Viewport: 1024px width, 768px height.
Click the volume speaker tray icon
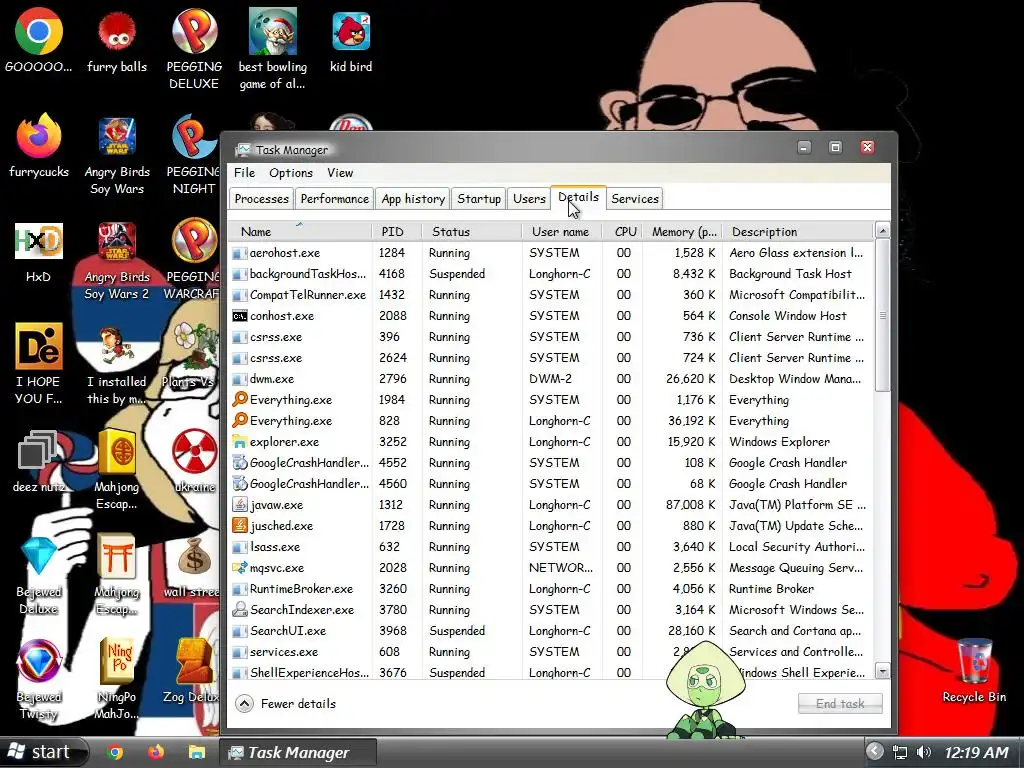(923, 752)
